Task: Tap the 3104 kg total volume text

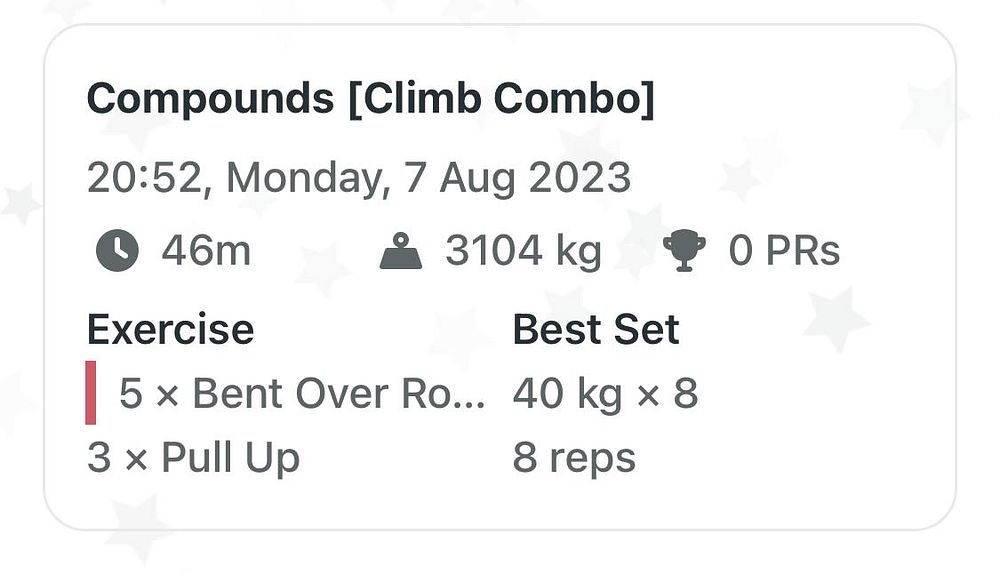Action: point(523,251)
